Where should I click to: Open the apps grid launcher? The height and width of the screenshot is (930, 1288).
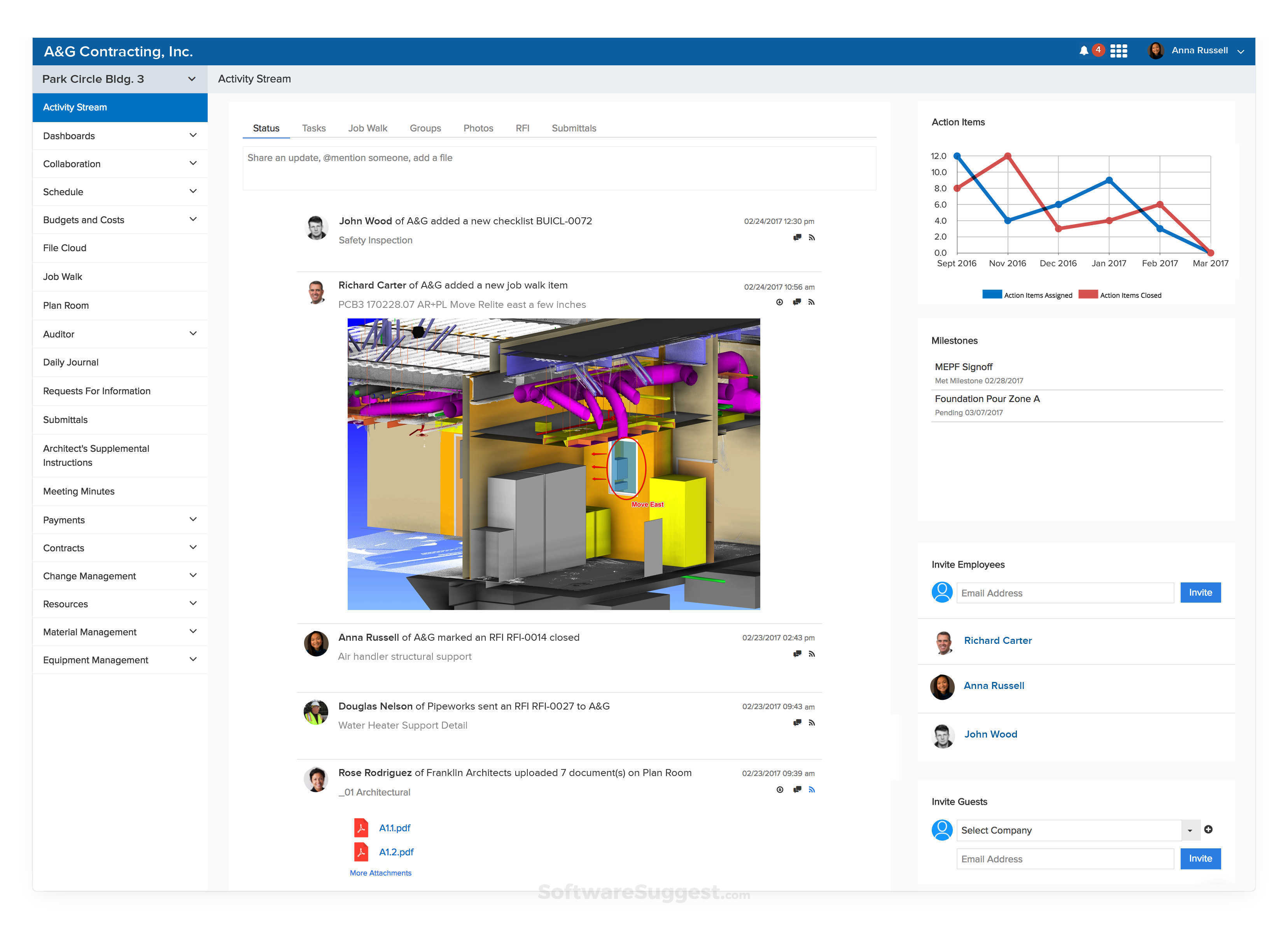coord(1118,51)
